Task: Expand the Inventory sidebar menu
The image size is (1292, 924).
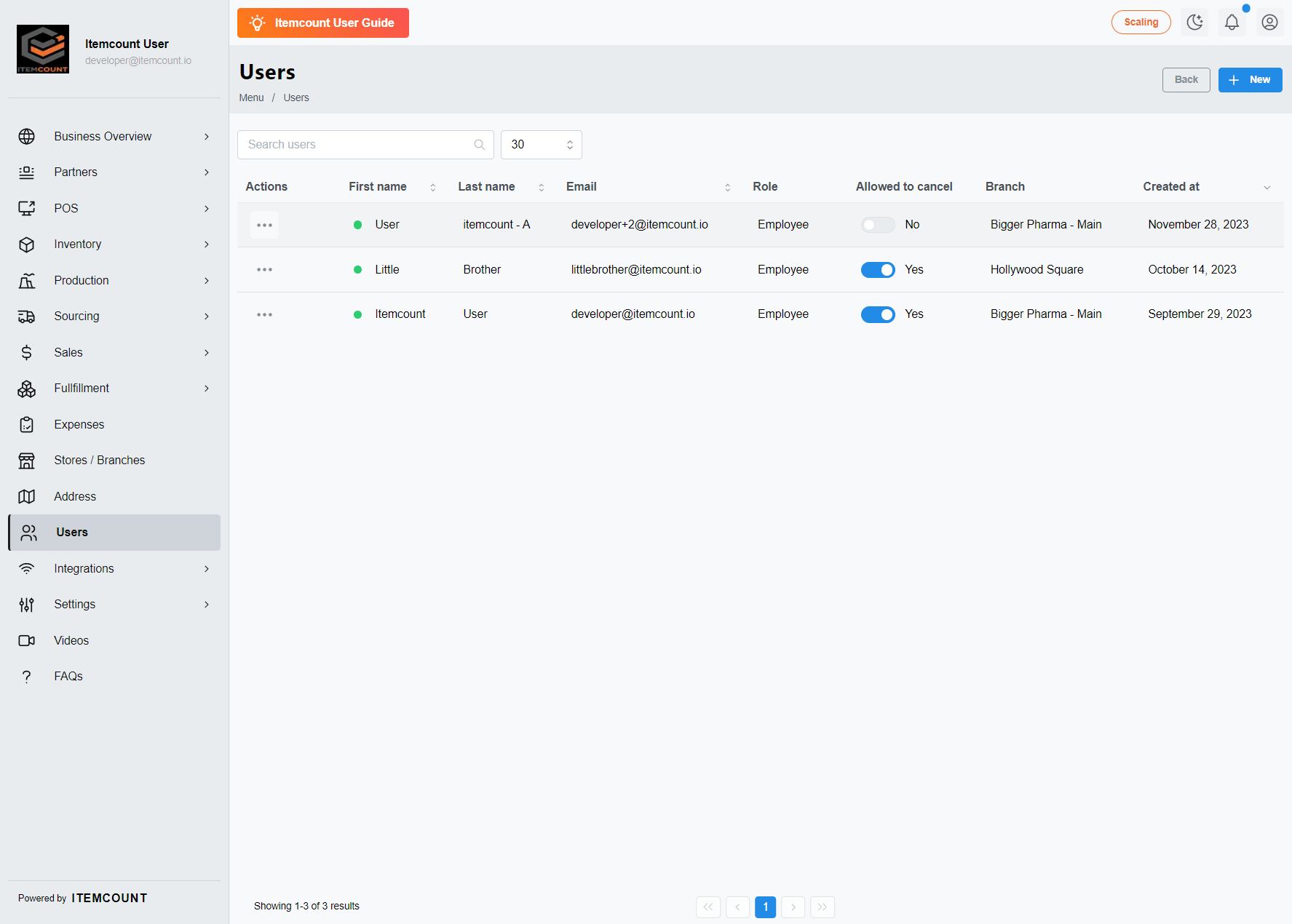Action: click(114, 244)
